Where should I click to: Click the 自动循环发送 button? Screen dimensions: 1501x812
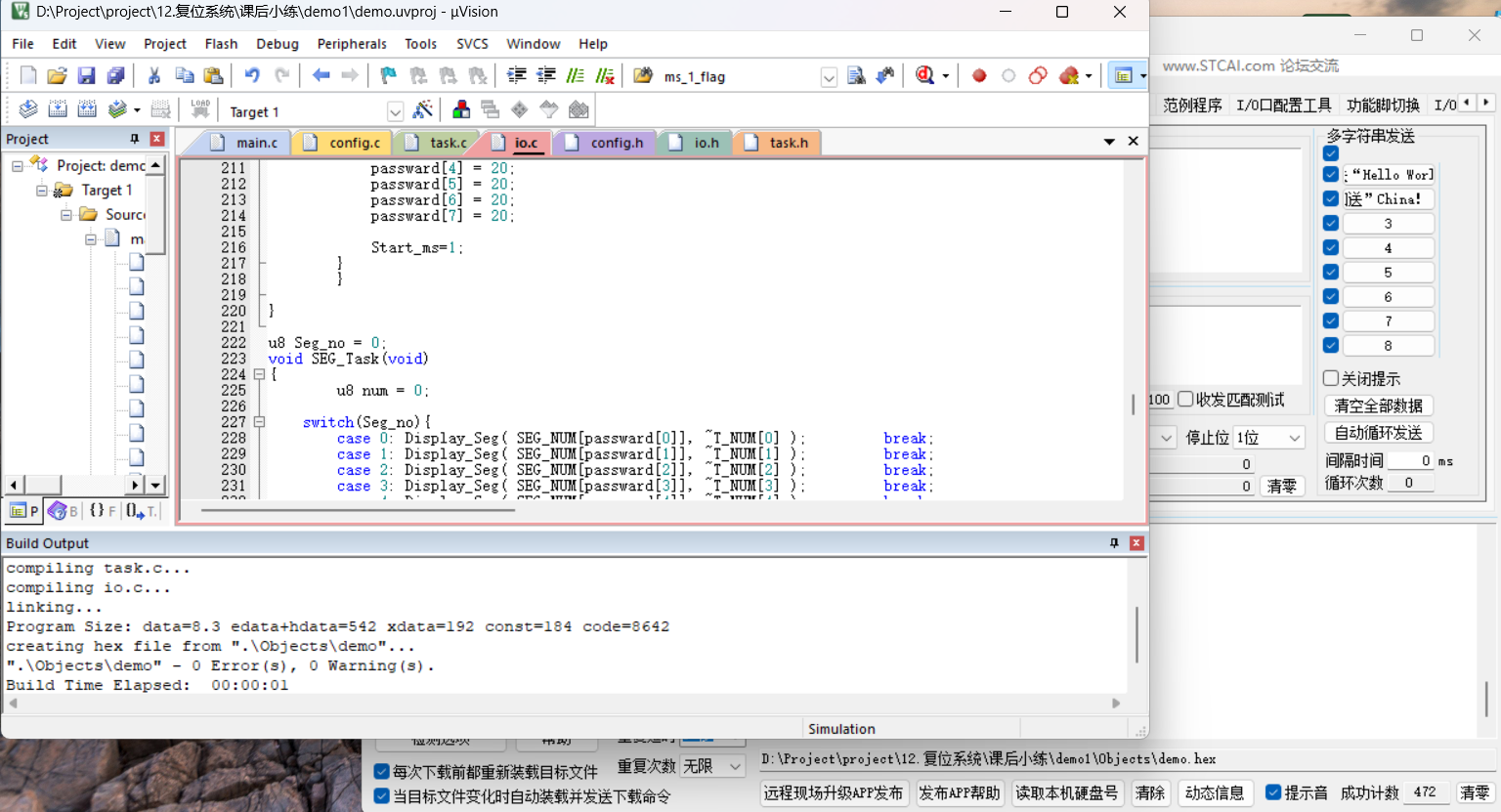(x=1378, y=433)
